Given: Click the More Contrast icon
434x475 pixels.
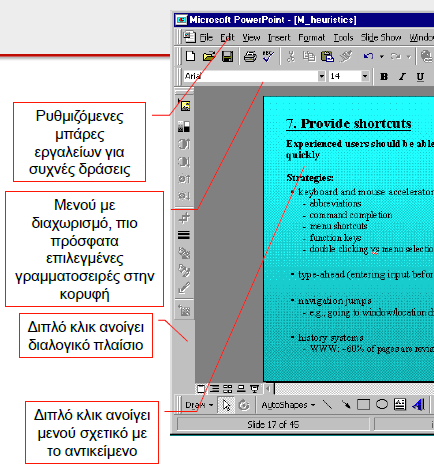Looking at the screenshot, I should tap(184, 144).
